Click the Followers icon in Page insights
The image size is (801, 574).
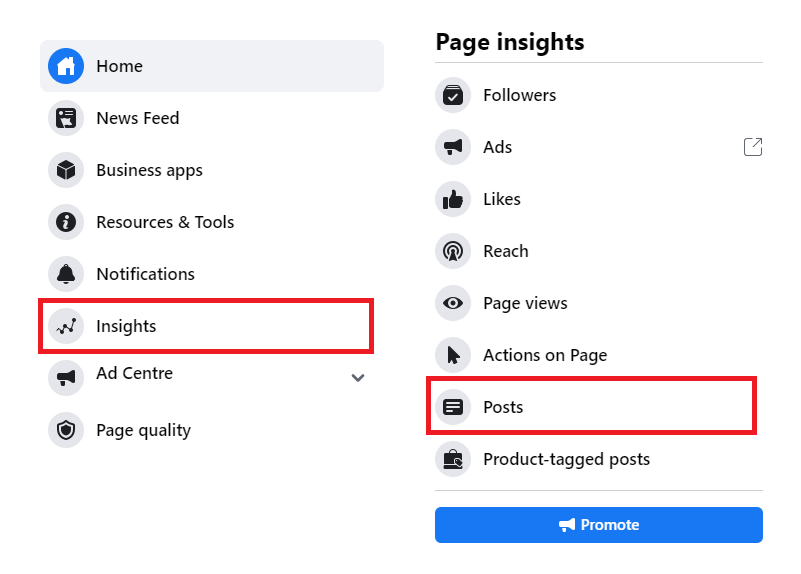click(453, 95)
